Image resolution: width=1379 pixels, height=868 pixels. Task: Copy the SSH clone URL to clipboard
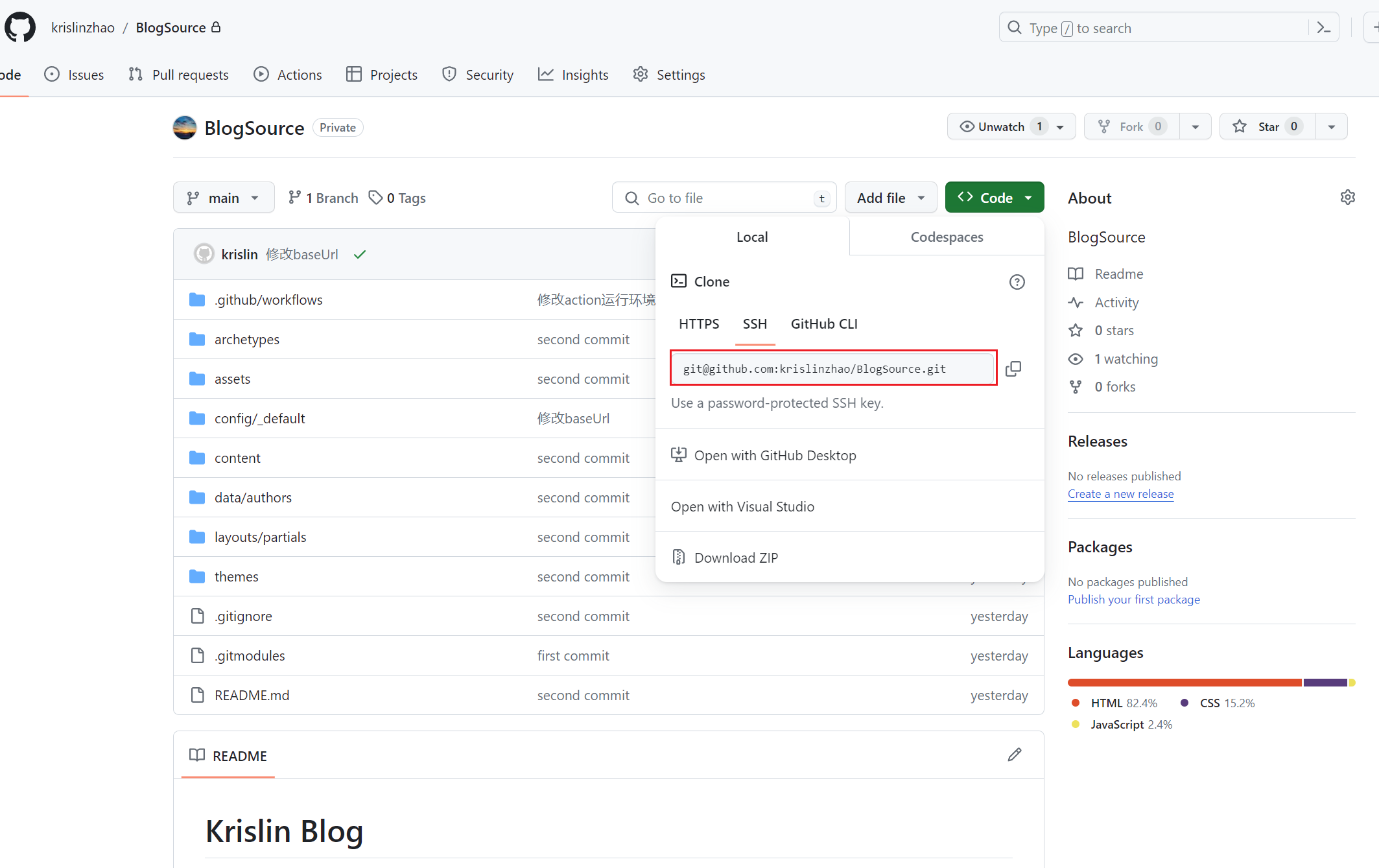point(1013,369)
